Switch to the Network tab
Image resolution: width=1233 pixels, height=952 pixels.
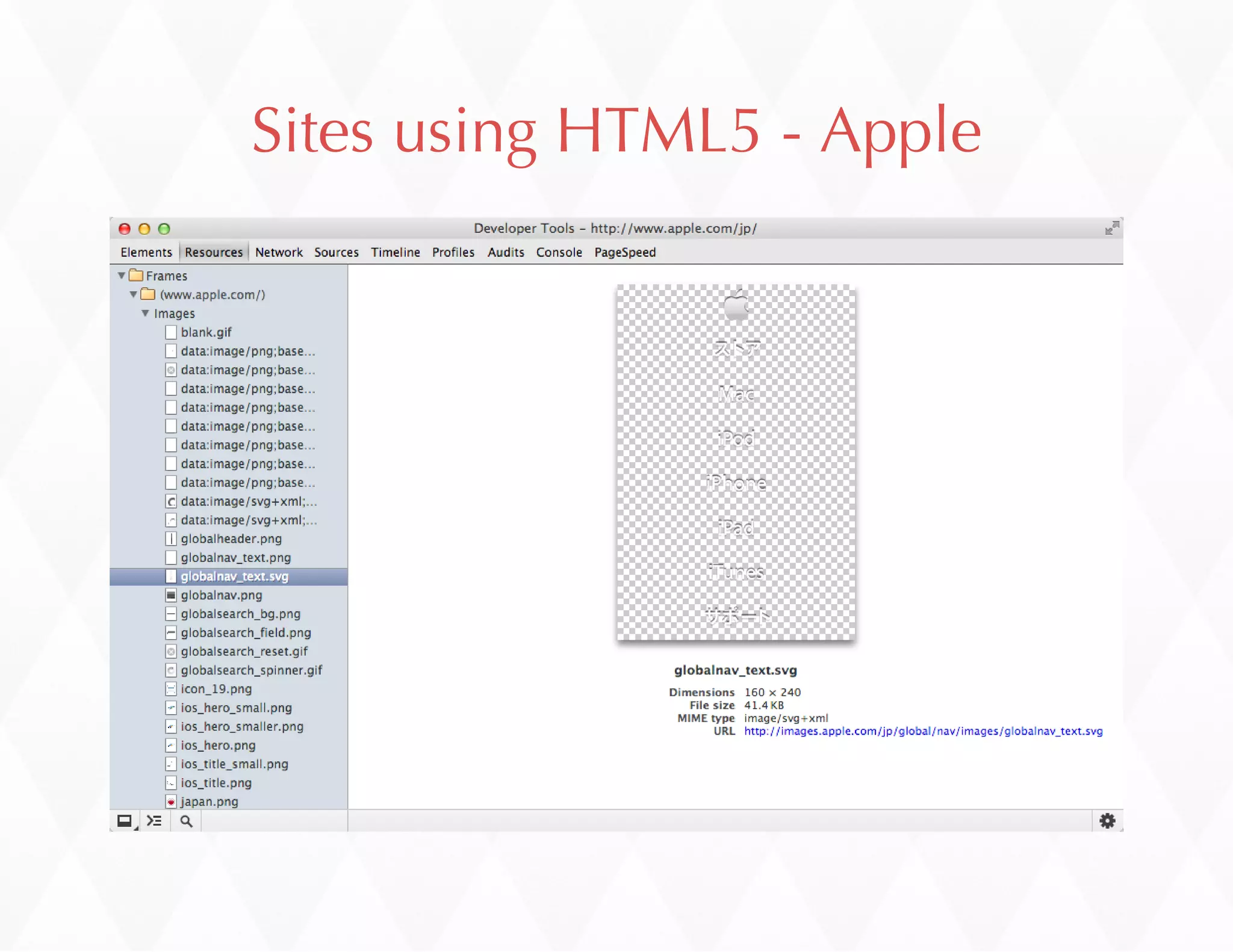[x=279, y=252]
